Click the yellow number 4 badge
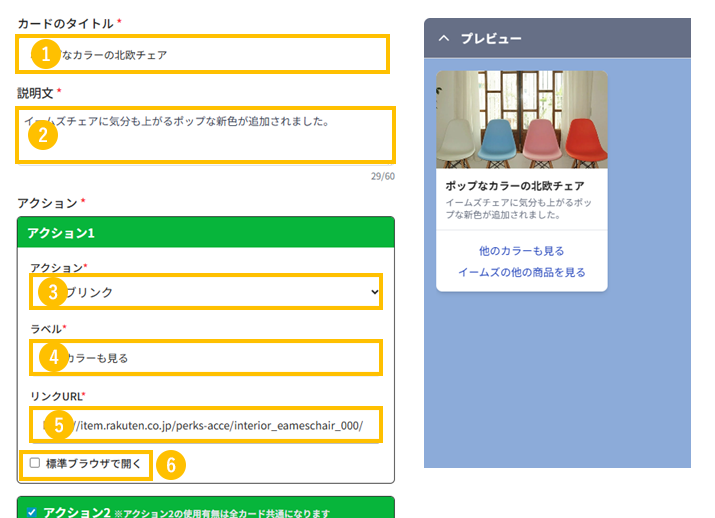Image resolution: width=715 pixels, height=518 pixels. [53, 357]
